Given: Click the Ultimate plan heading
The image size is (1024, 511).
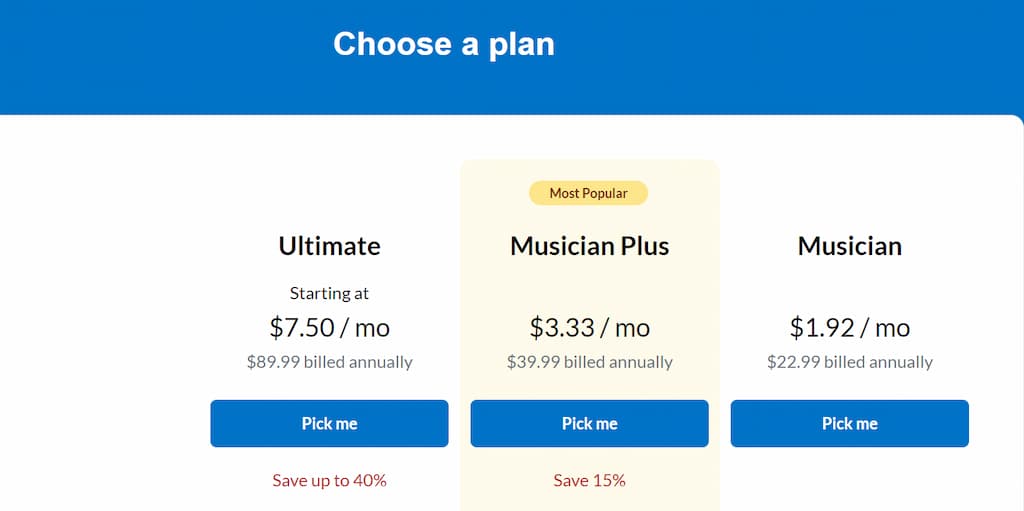Looking at the screenshot, I should tap(330, 246).
